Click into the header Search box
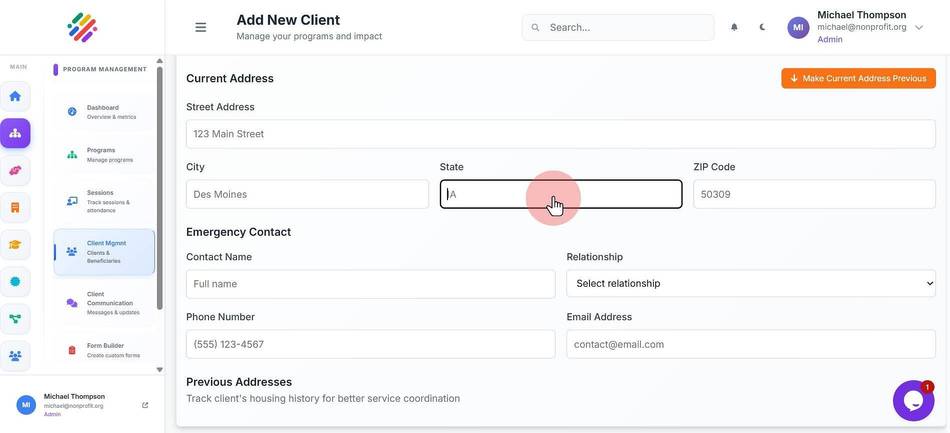This screenshot has width=950, height=433. click(618, 27)
